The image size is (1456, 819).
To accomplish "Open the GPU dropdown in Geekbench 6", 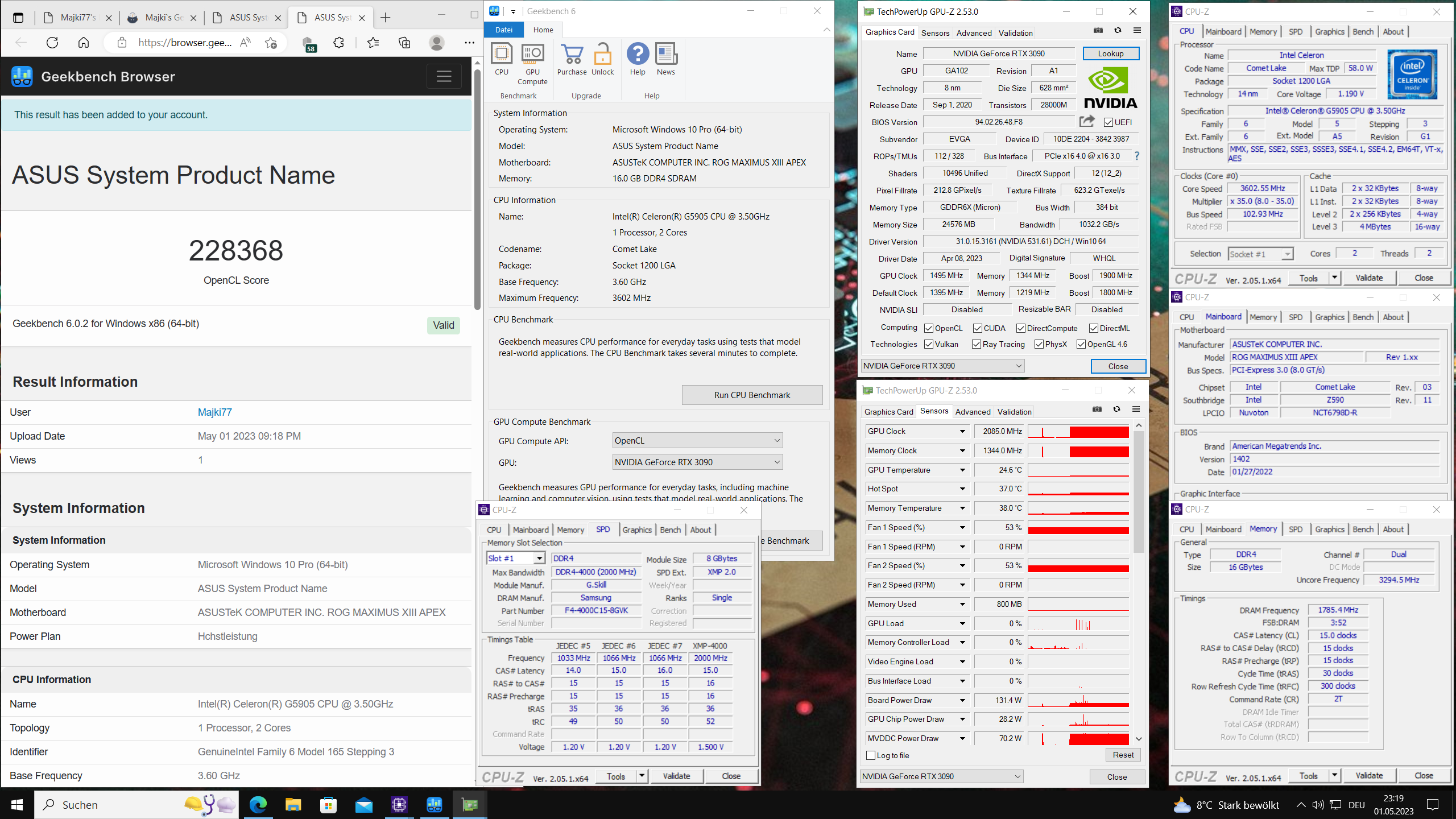I will pos(697,462).
